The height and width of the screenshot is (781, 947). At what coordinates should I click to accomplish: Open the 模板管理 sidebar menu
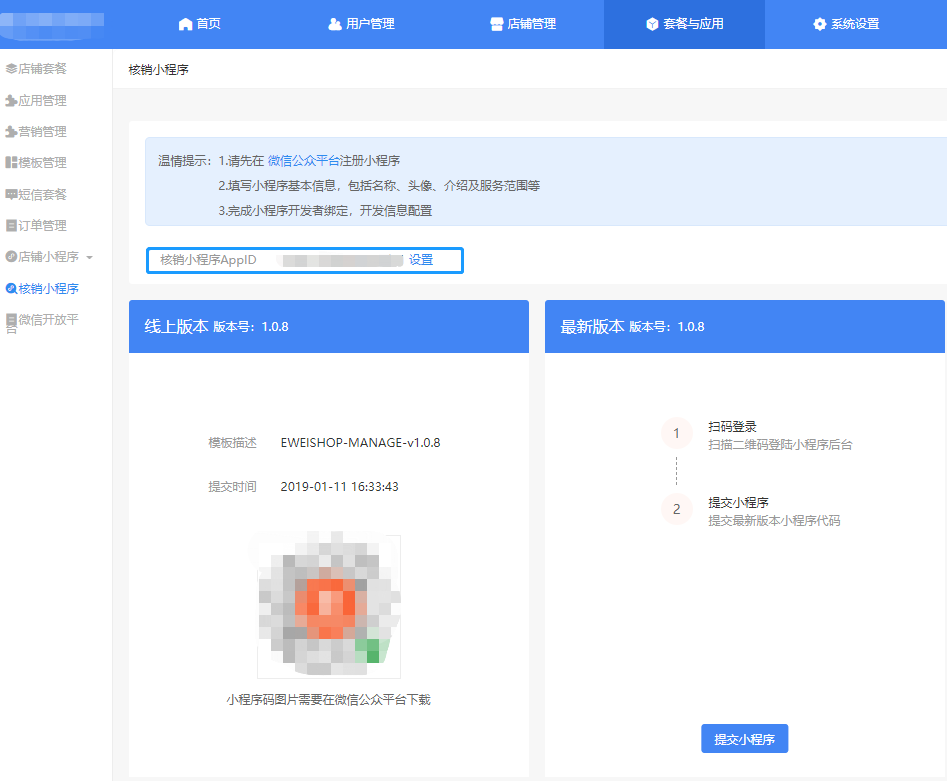click(x=42, y=163)
